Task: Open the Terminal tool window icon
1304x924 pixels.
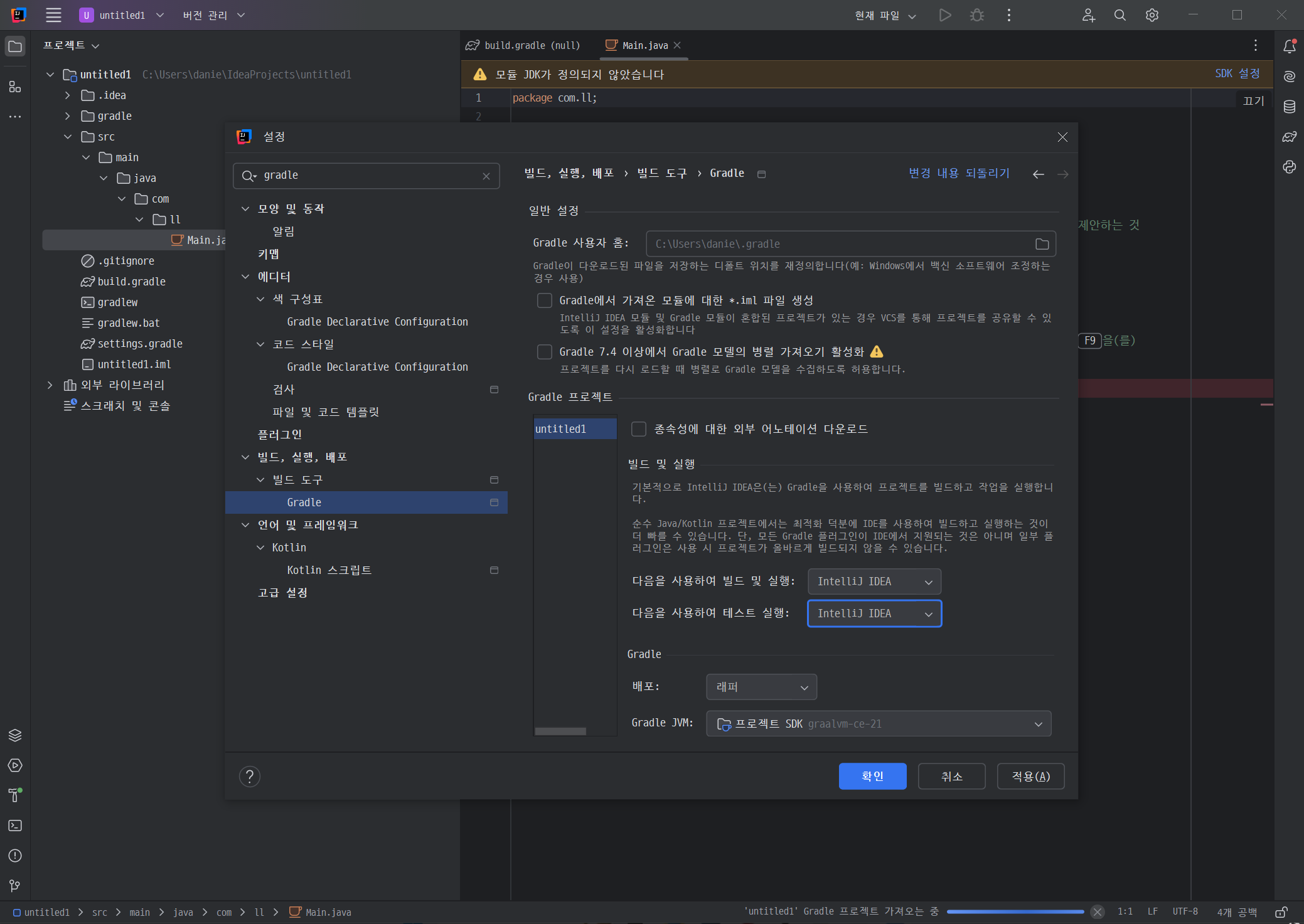Action: [x=15, y=826]
